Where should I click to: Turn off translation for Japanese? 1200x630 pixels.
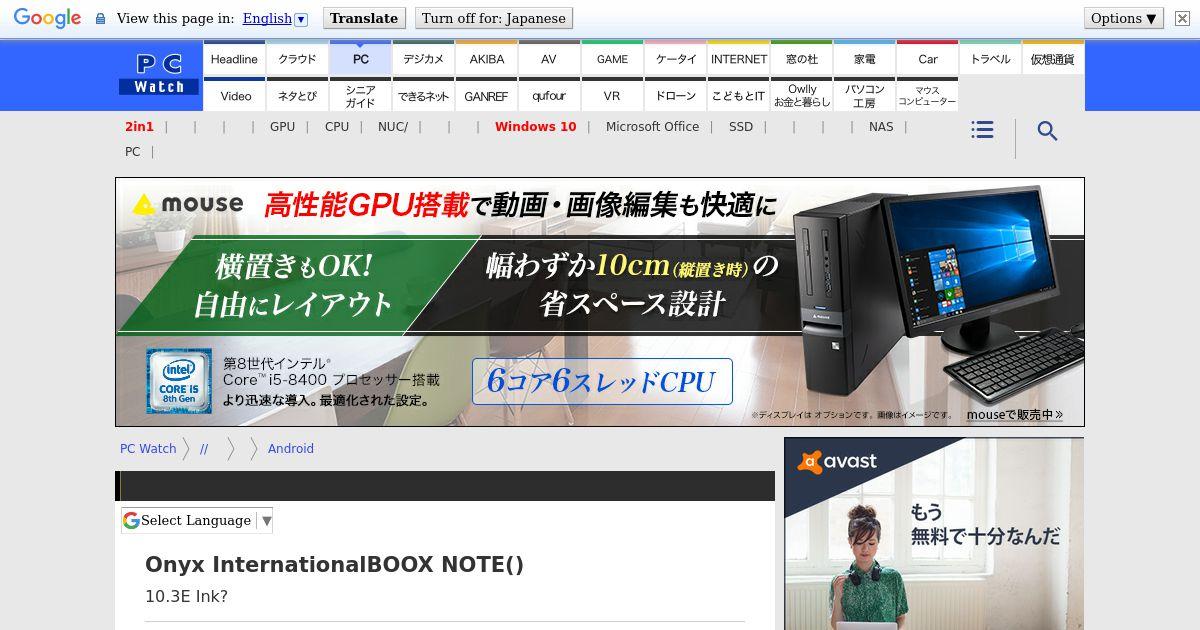[x=494, y=18]
